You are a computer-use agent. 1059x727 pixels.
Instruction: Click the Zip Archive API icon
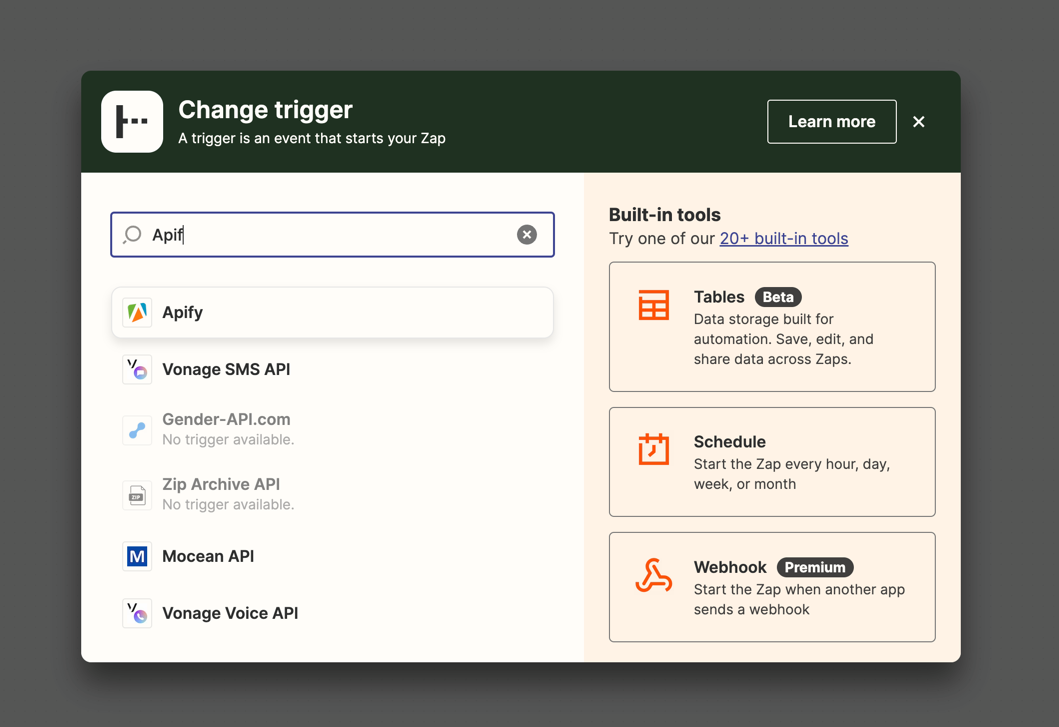137,494
